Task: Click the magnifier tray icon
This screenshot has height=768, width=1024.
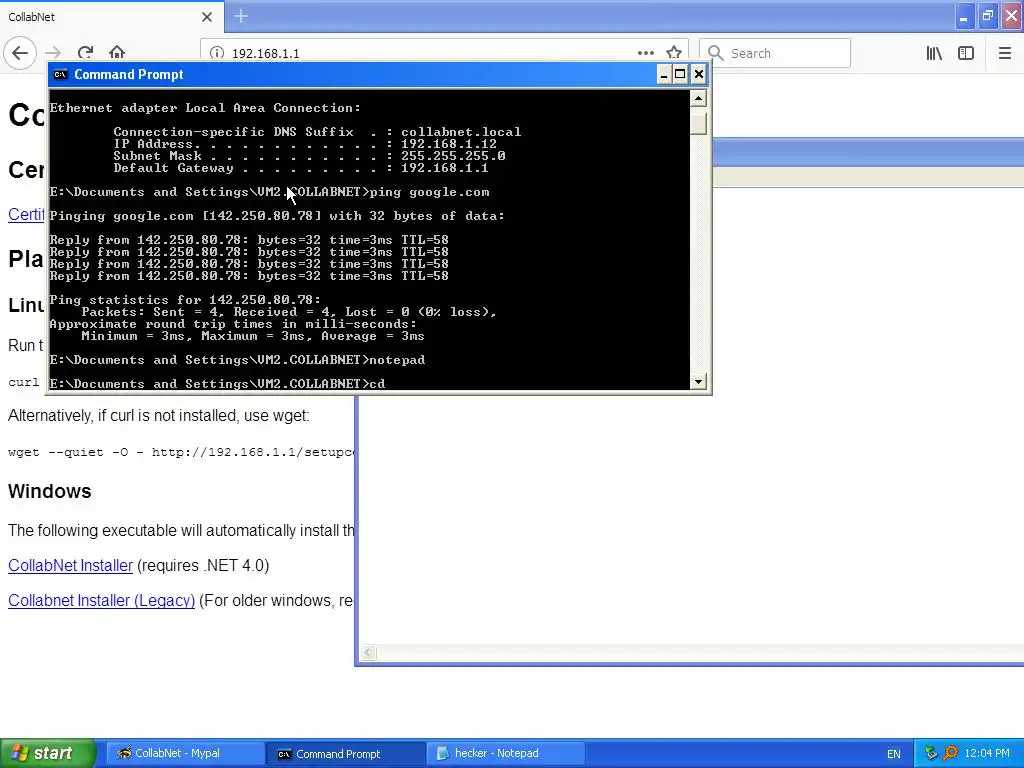Action: point(950,753)
